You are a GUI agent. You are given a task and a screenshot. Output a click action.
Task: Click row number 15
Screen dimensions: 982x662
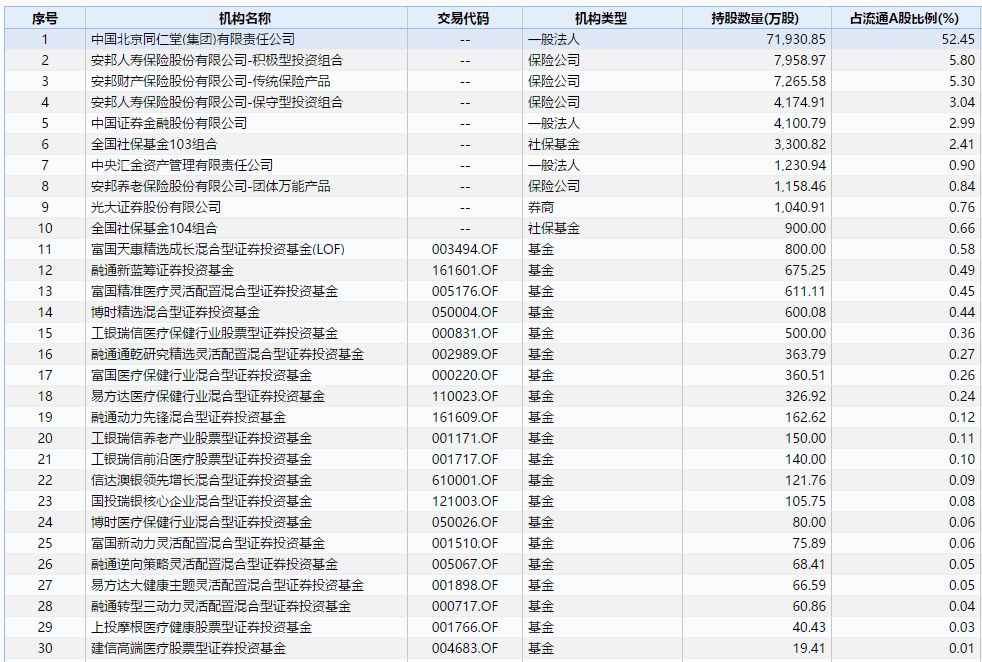[44, 333]
